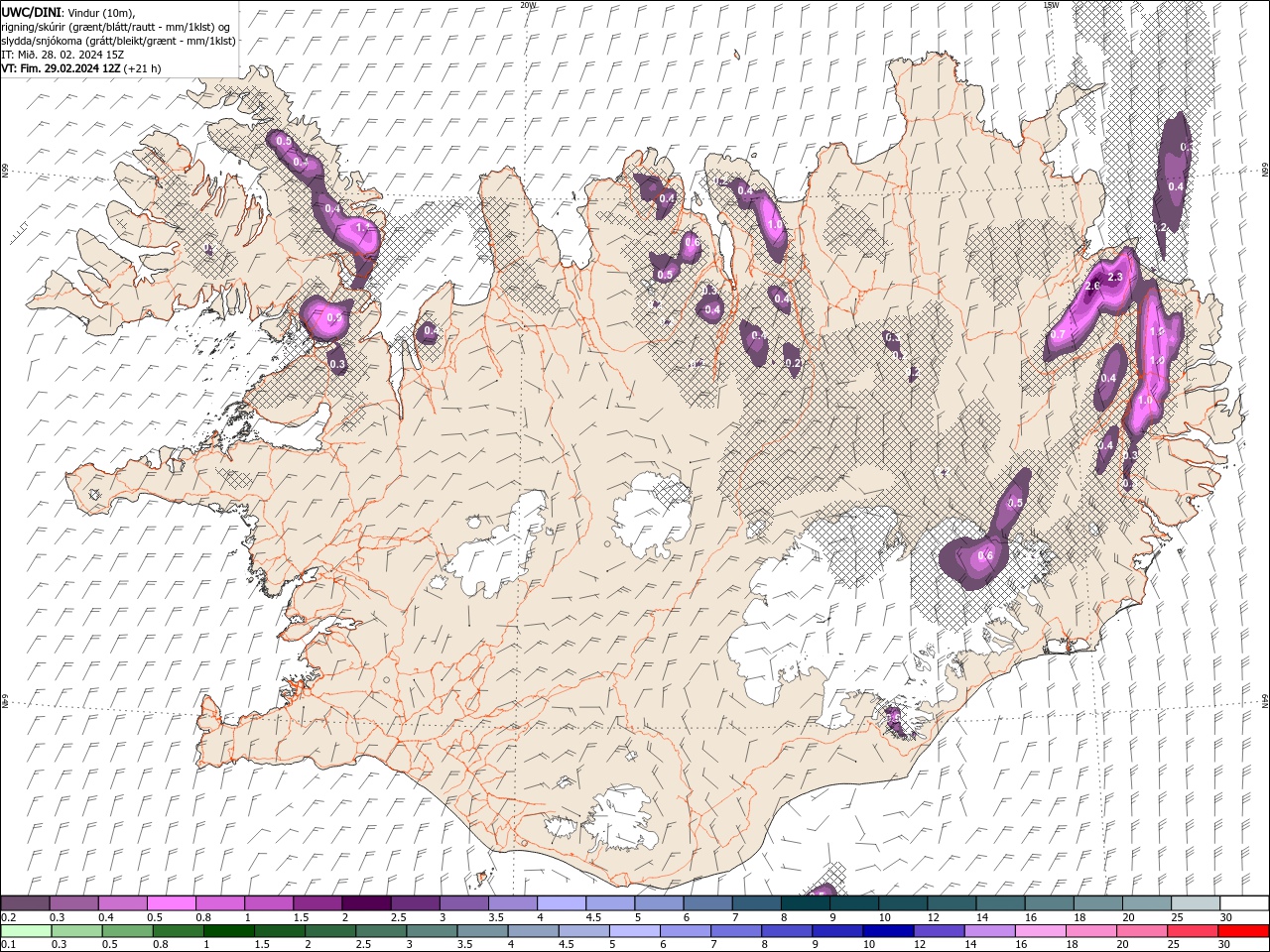Select 2.5 swatch in top legend row
1270x952 pixels.
(x=415, y=903)
